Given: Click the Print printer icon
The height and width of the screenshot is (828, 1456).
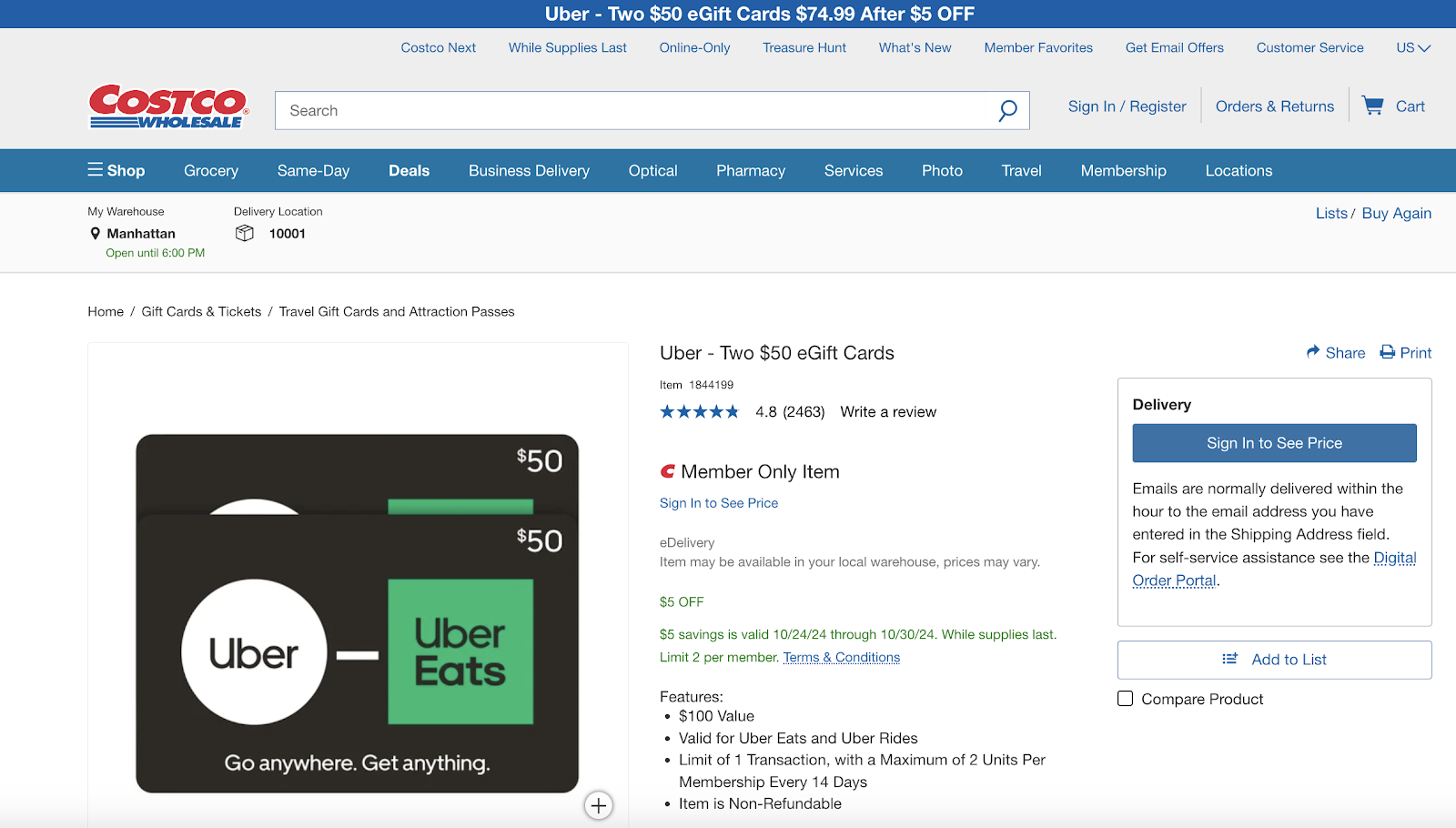Looking at the screenshot, I should (x=1388, y=352).
